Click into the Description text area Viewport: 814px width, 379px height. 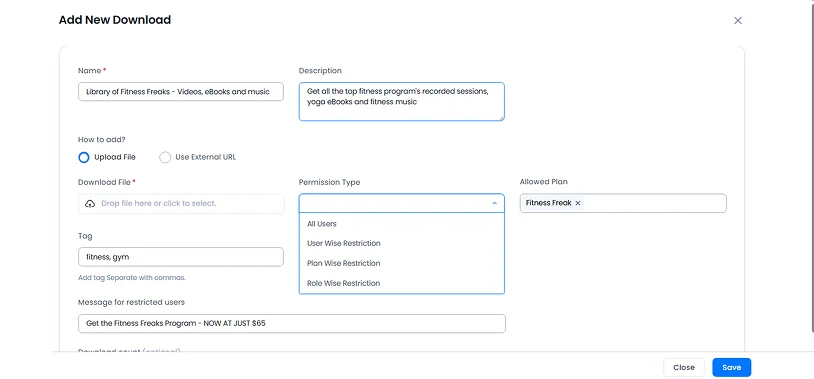coord(401,102)
